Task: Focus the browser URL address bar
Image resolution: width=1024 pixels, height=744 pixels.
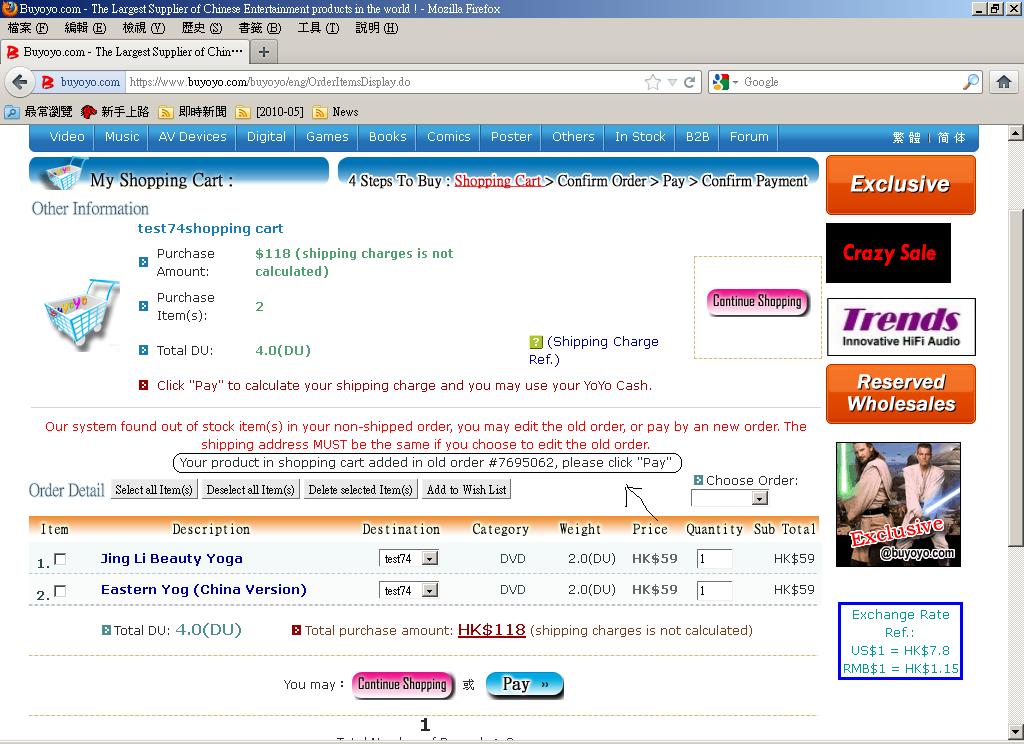Action: 384,82
